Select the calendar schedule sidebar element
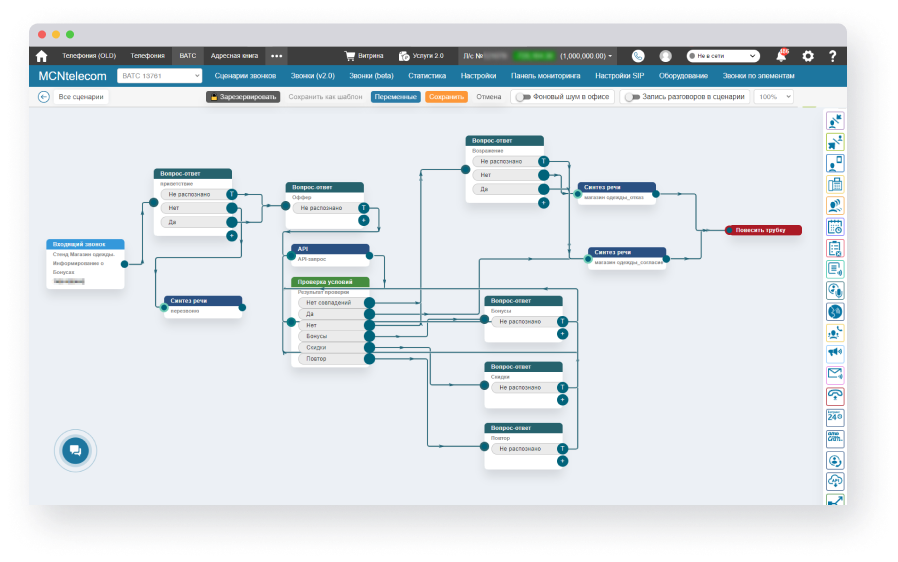The image size is (898, 562). [x=835, y=227]
